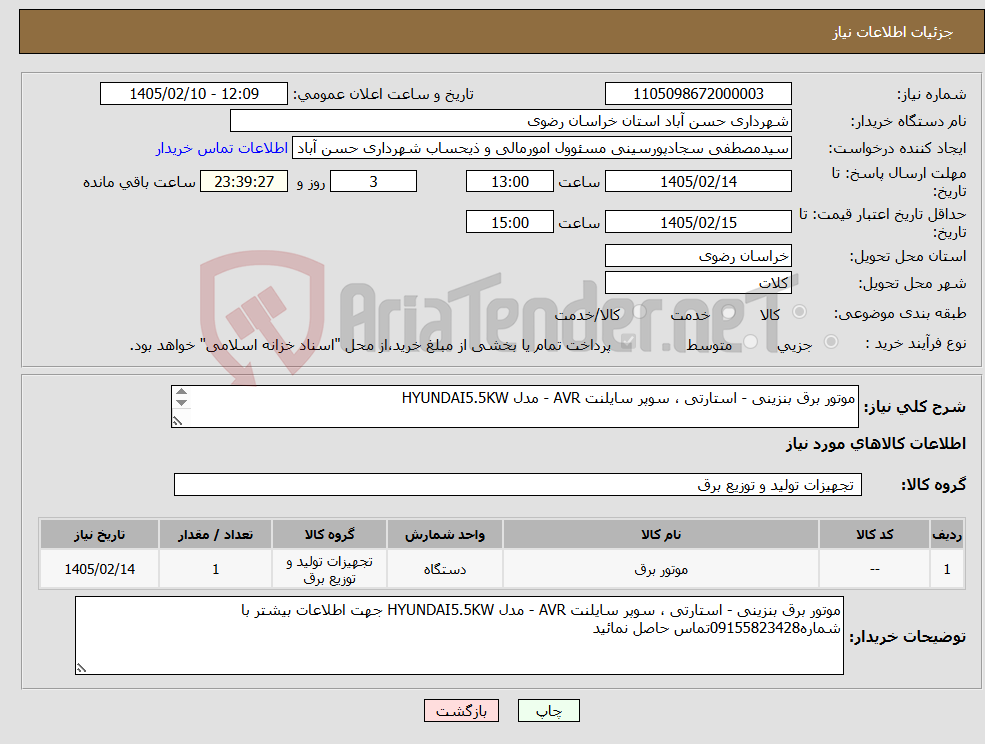
Task: Click the price validity time 15:00 field
Action: (x=509, y=222)
